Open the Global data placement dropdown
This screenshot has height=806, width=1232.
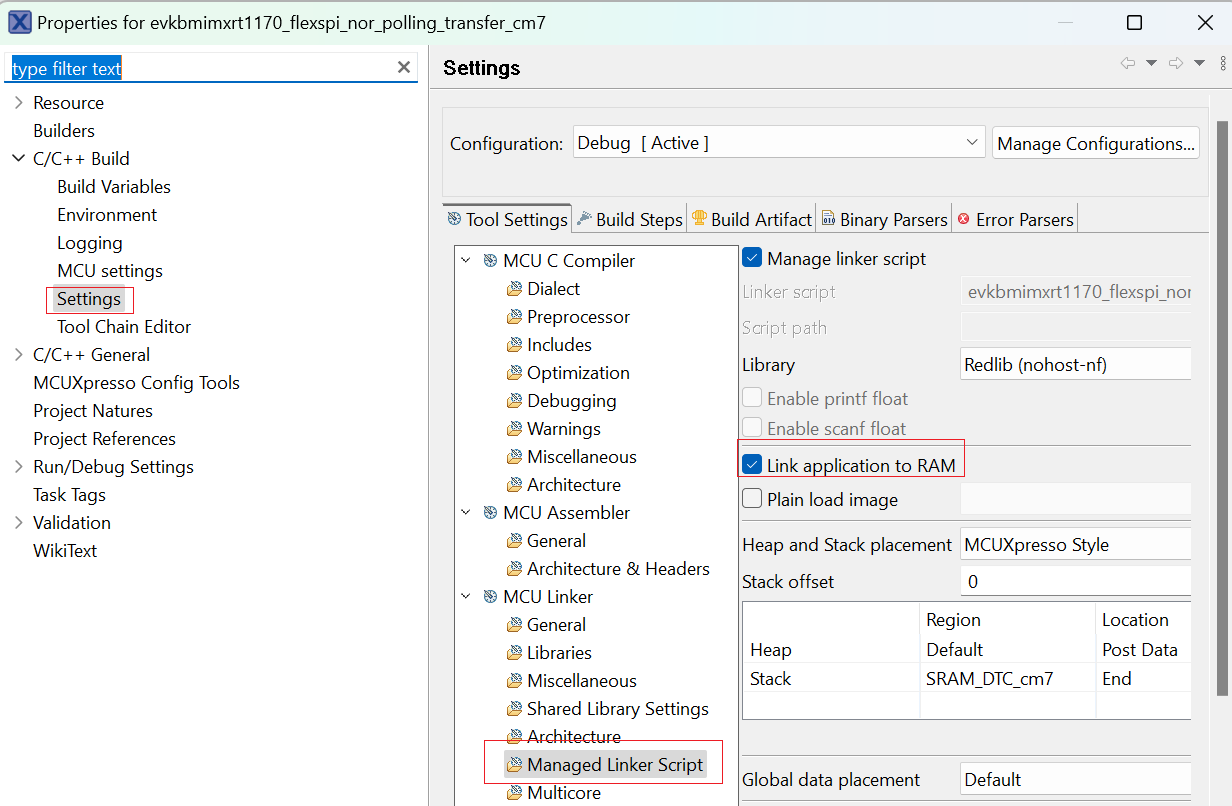pos(1075,780)
